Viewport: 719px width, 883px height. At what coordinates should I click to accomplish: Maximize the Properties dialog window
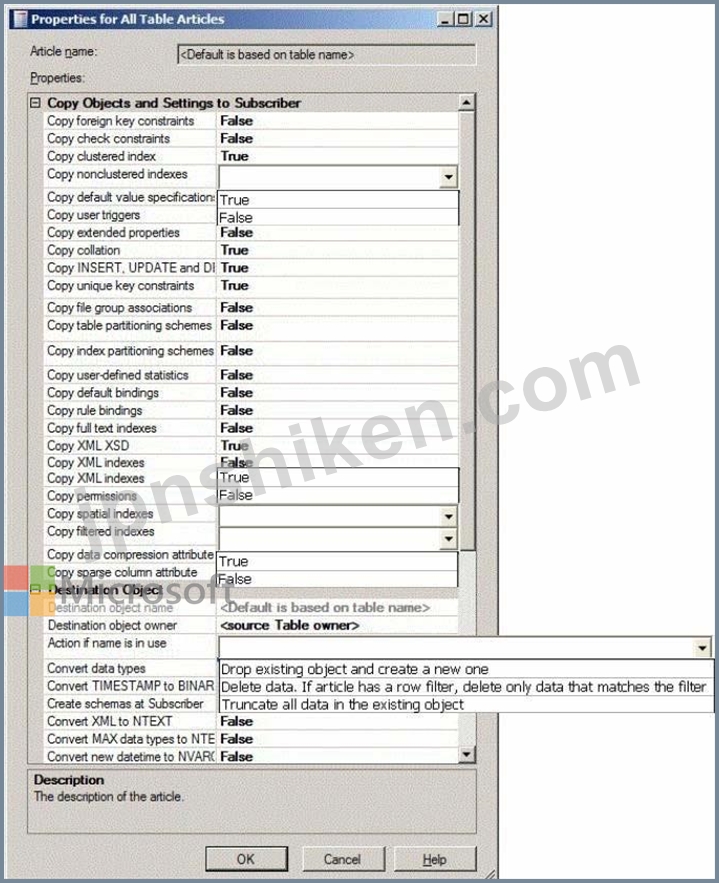(464, 19)
